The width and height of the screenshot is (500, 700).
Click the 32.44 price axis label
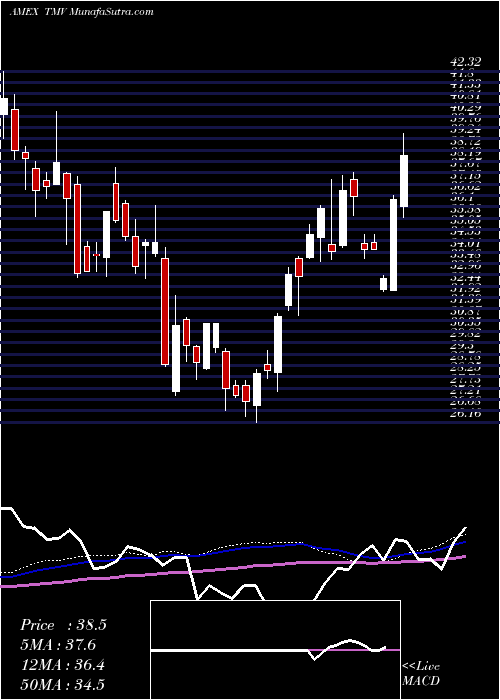(465, 278)
